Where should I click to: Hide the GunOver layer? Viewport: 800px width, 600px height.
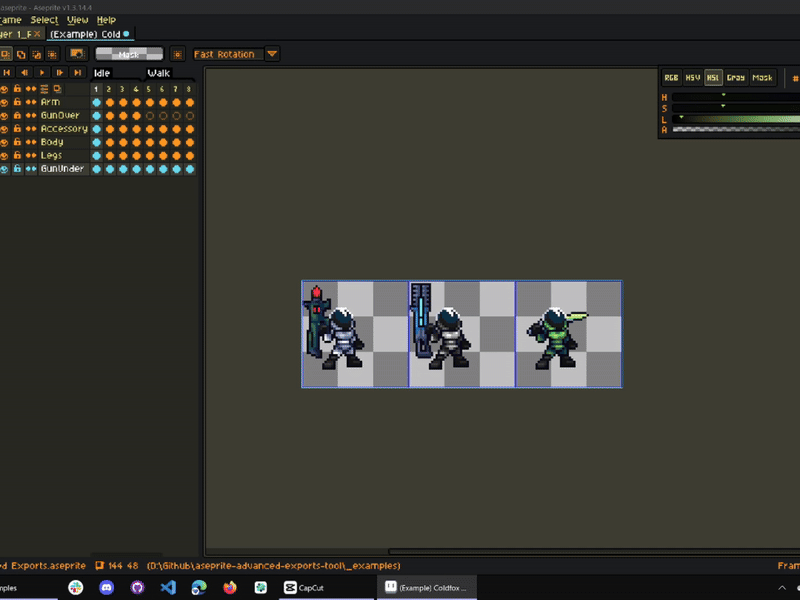point(5,116)
